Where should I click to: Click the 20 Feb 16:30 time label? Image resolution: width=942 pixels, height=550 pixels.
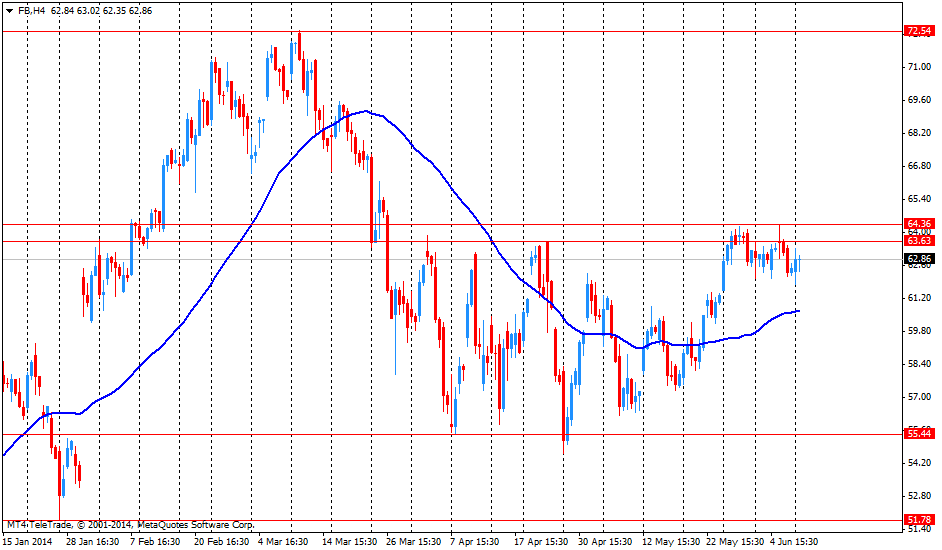(222, 542)
